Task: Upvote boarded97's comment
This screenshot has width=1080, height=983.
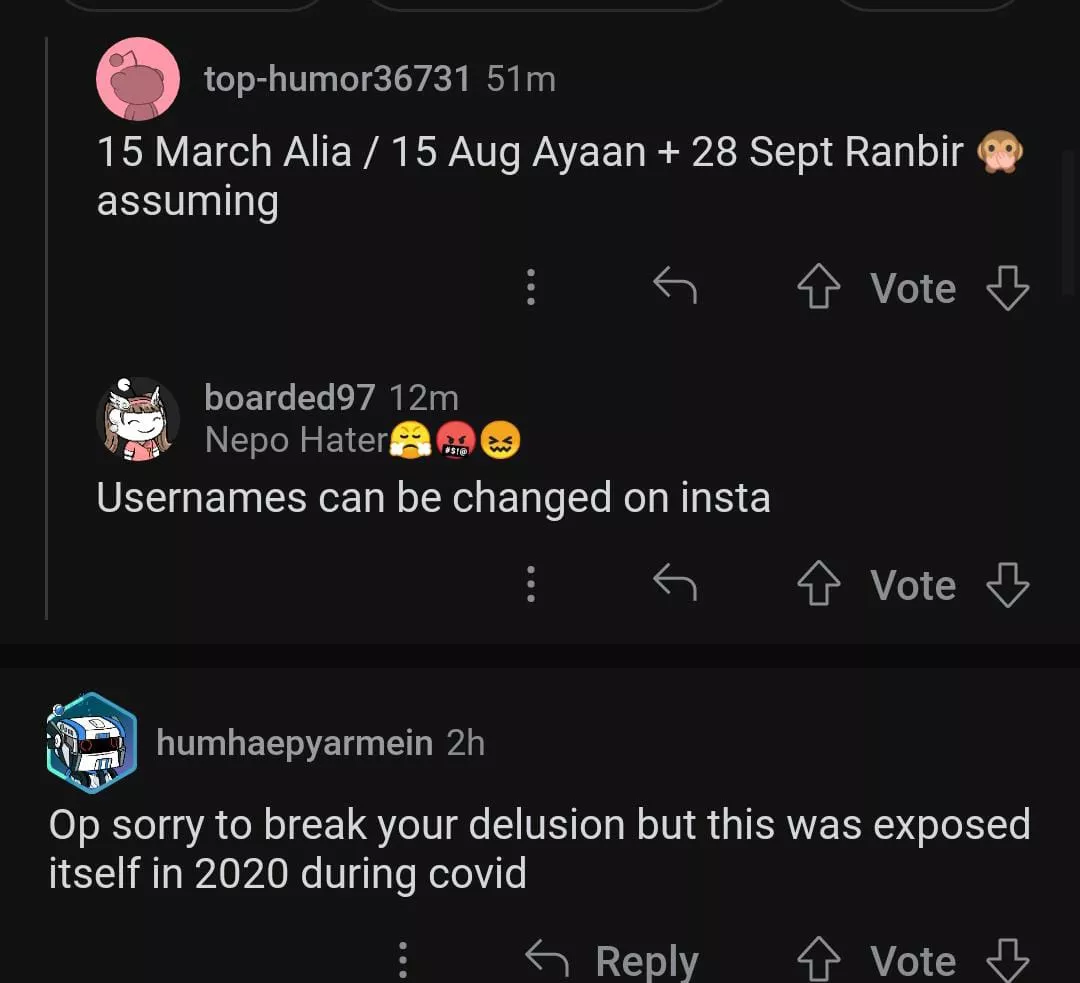Action: point(819,586)
